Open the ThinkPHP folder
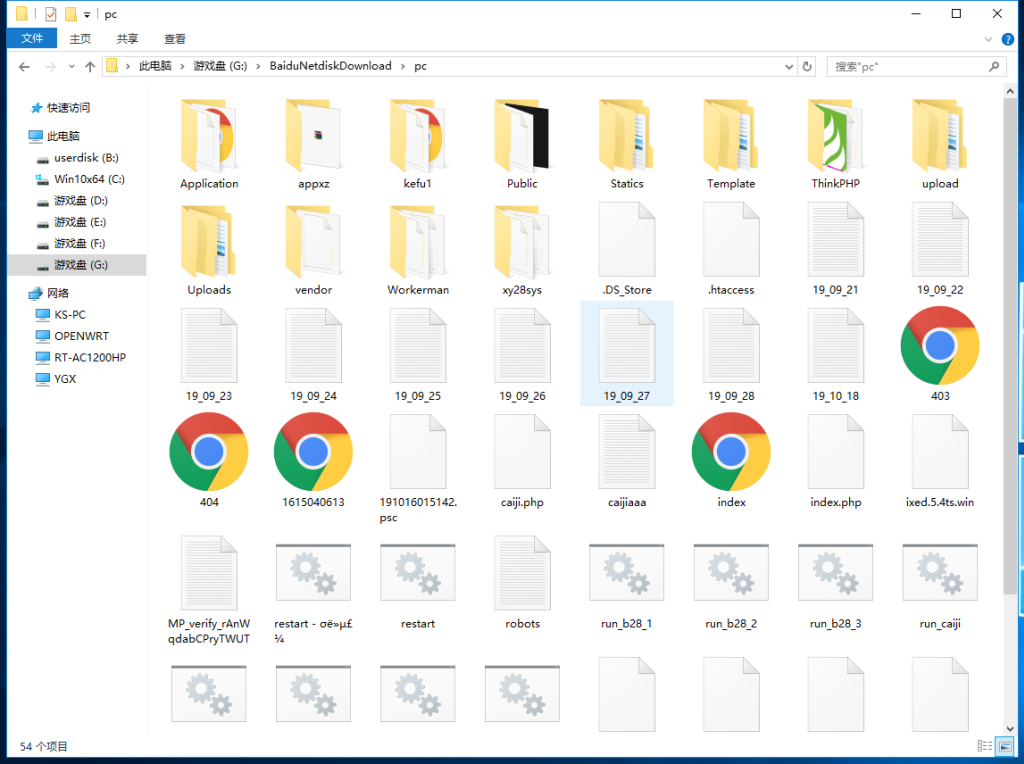The image size is (1024, 764). point(836,144)
